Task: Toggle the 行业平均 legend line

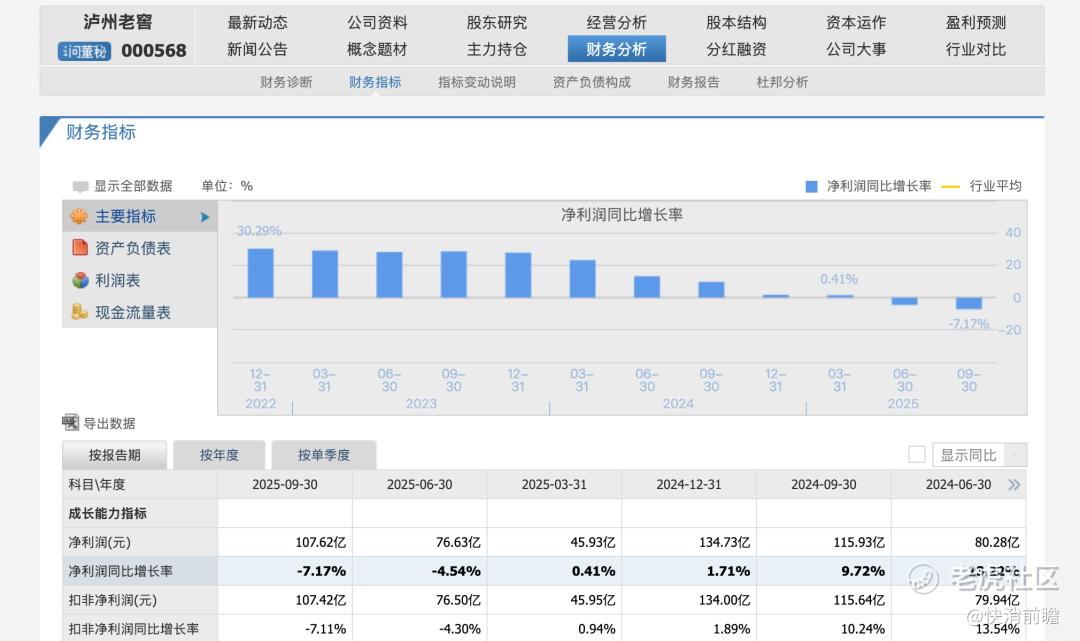Action: coord(950,186)
